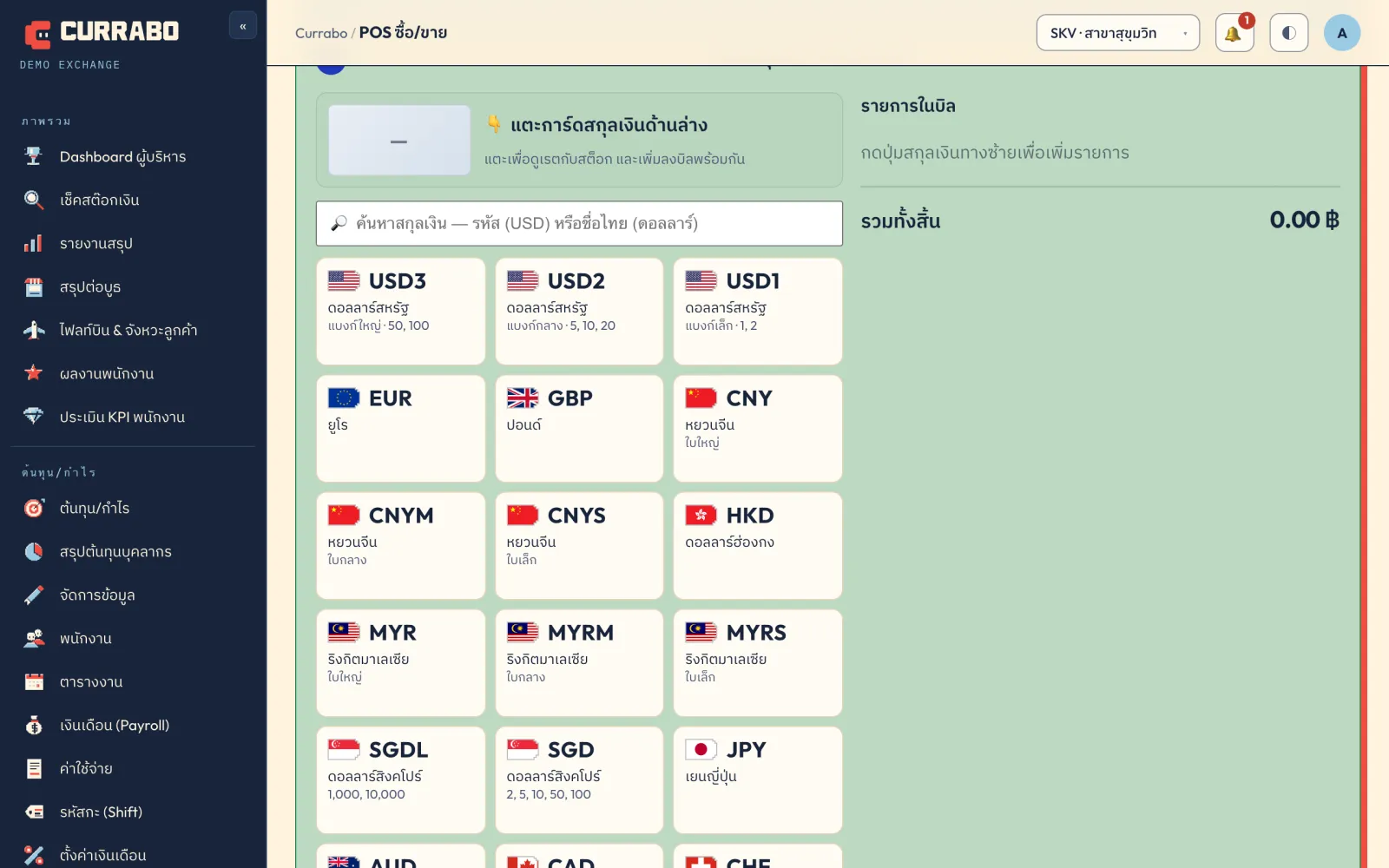Screen dimensions: 1389x868
Task: Select the EUR currency card
Action: [x=400, y=428]
